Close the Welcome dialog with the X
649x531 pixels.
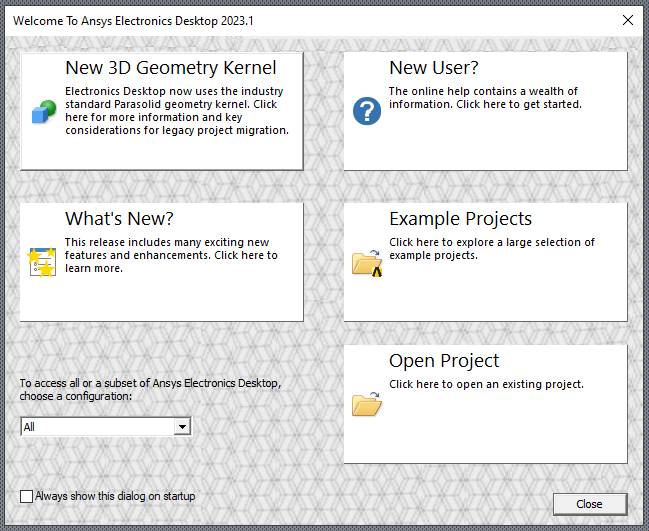(x=627, y=20)
